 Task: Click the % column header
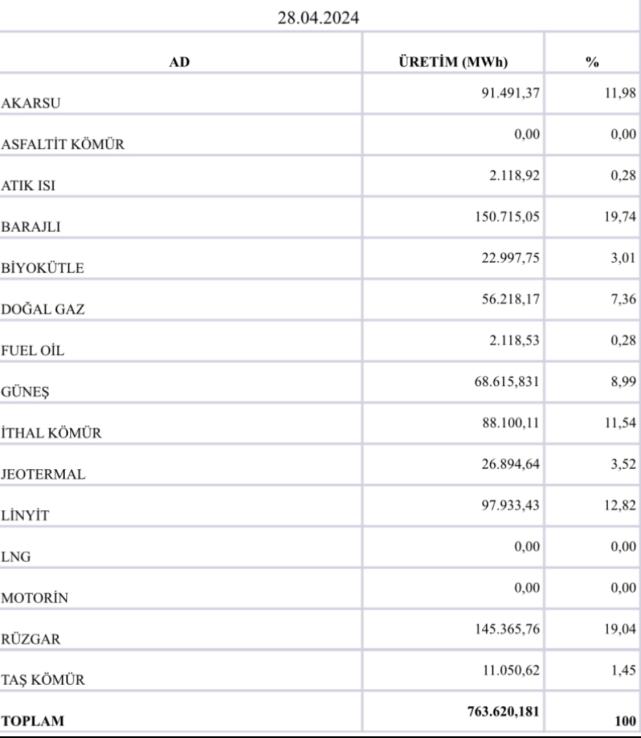click(592, 62)
